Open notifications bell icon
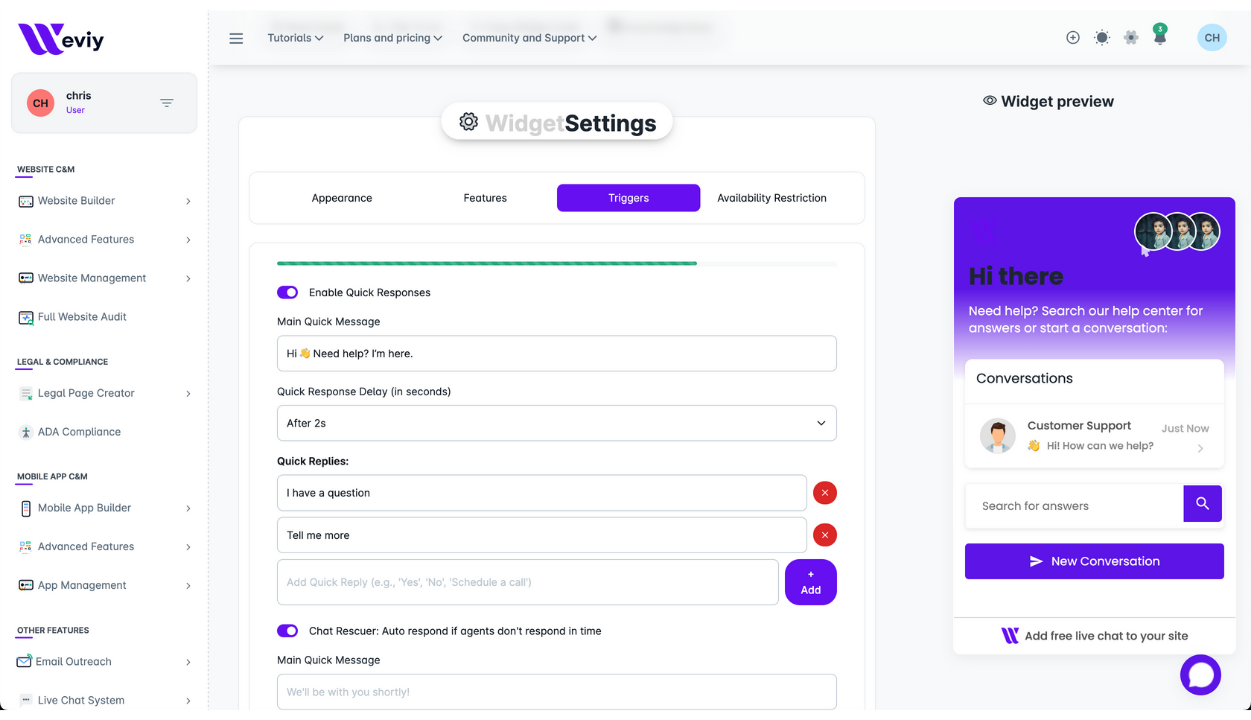1251x720 pixels. (1159, 38)
